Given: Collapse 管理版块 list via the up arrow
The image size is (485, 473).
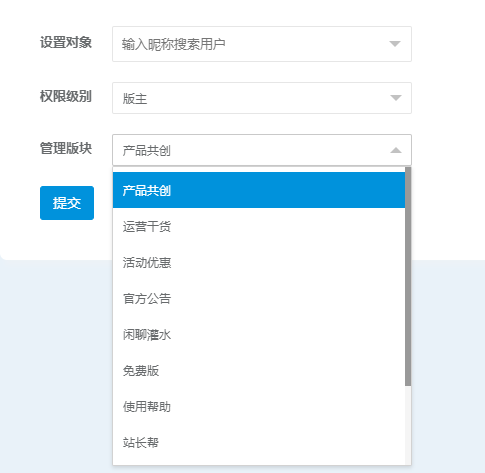Looking at the screenshot, I should coord(396,150).
